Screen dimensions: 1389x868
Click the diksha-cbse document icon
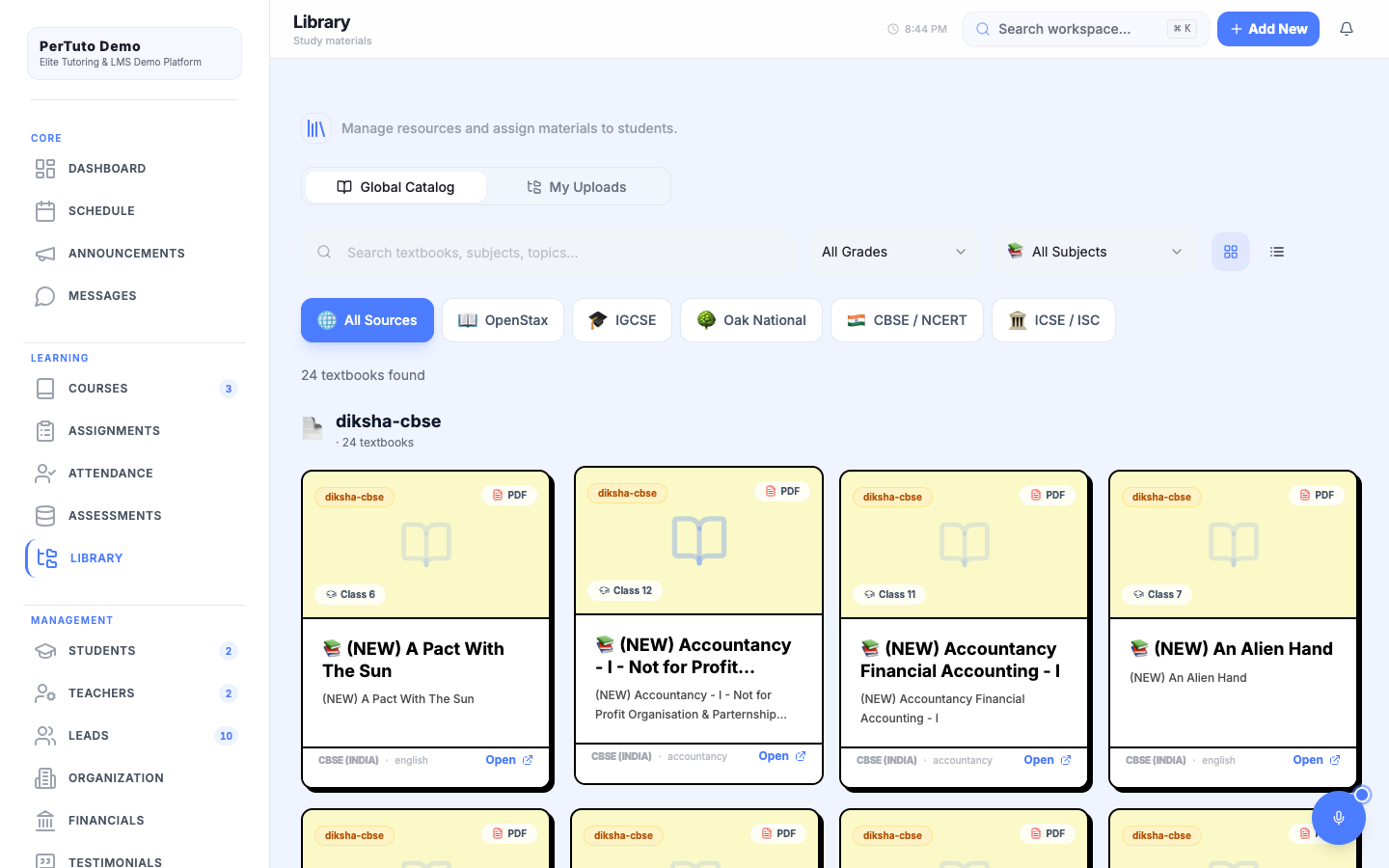(313, 428)
